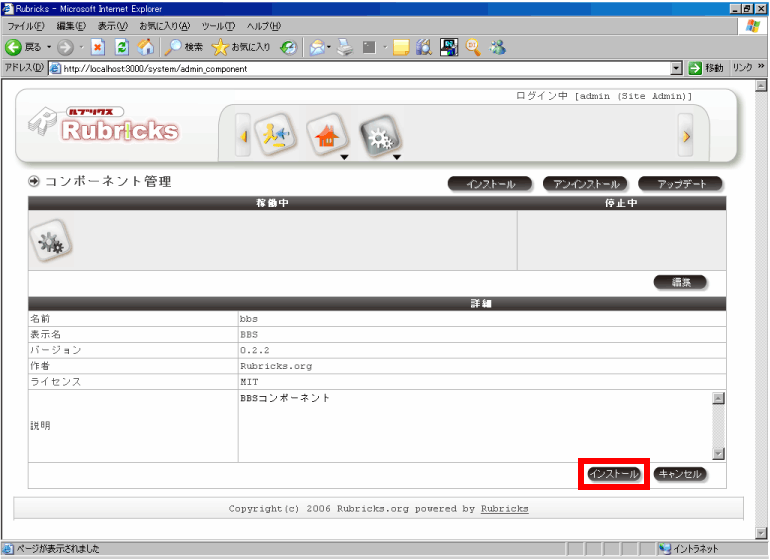Click the top インストール button beside アンインストール

[x=490, y=184]
